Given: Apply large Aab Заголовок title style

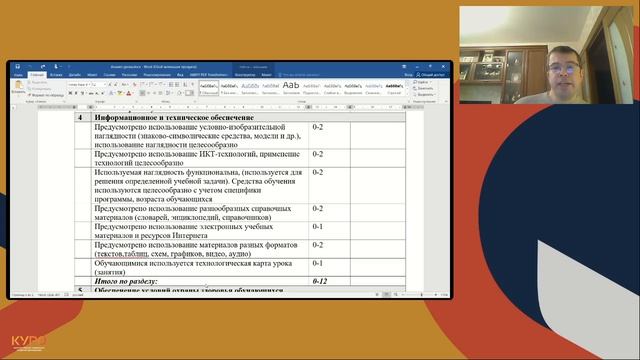Looking at the screenshot, I should (291, 88).
